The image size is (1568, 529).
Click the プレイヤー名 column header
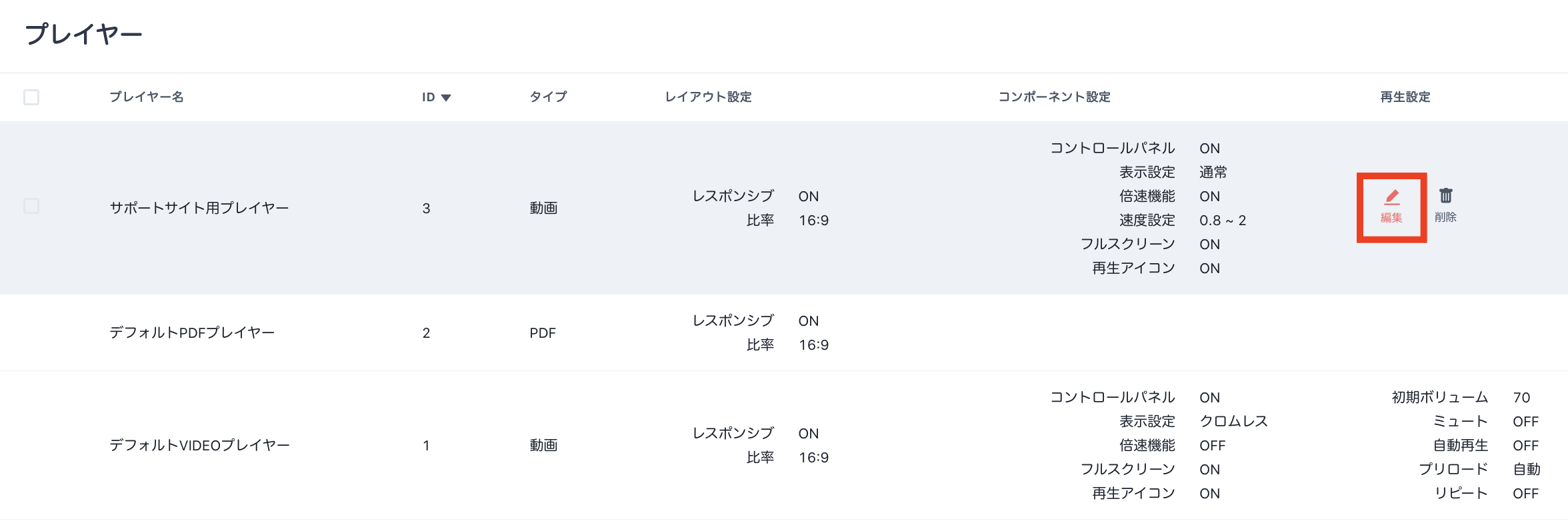tap(147, 97)
